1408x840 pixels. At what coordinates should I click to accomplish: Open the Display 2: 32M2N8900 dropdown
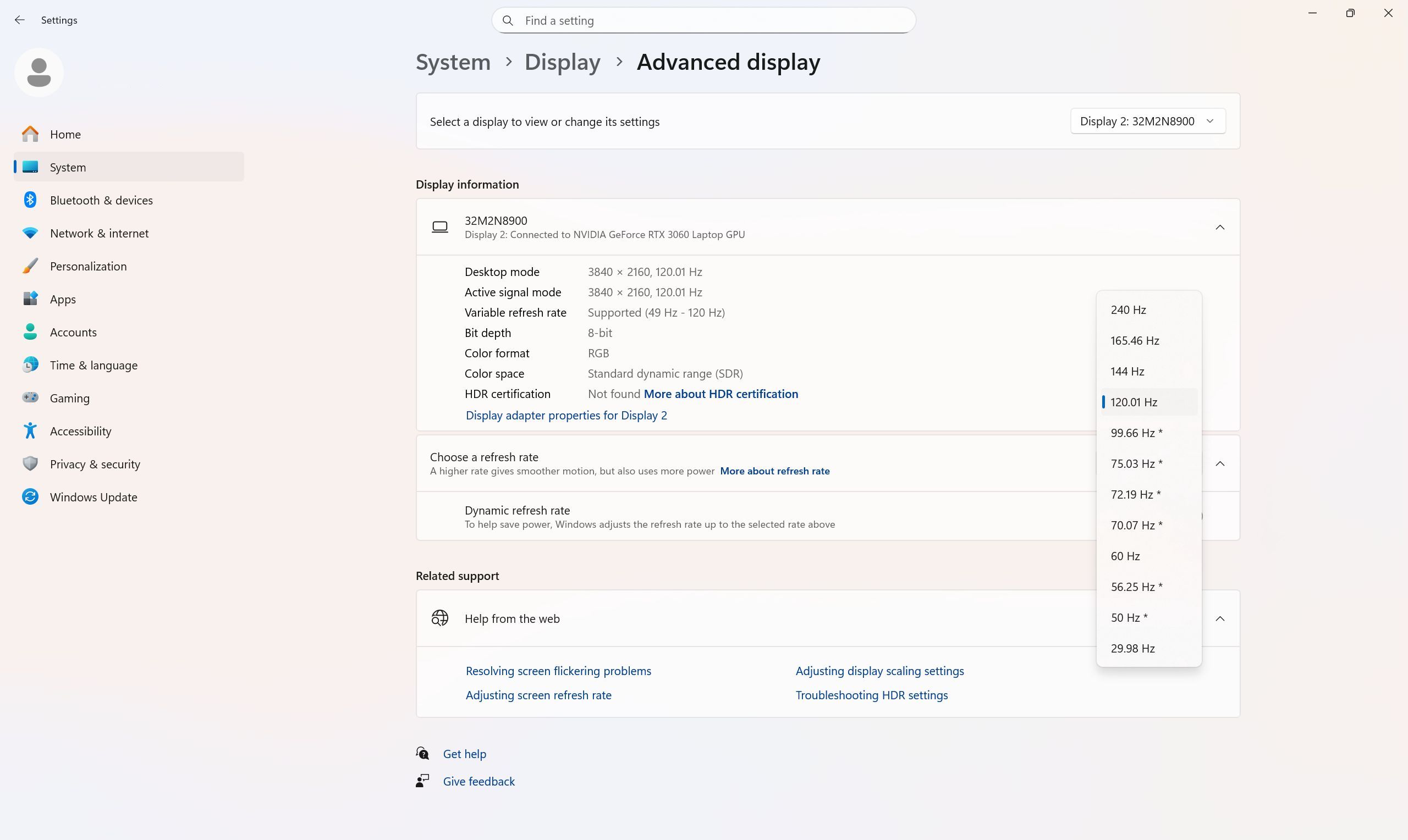pos(1147,121)
